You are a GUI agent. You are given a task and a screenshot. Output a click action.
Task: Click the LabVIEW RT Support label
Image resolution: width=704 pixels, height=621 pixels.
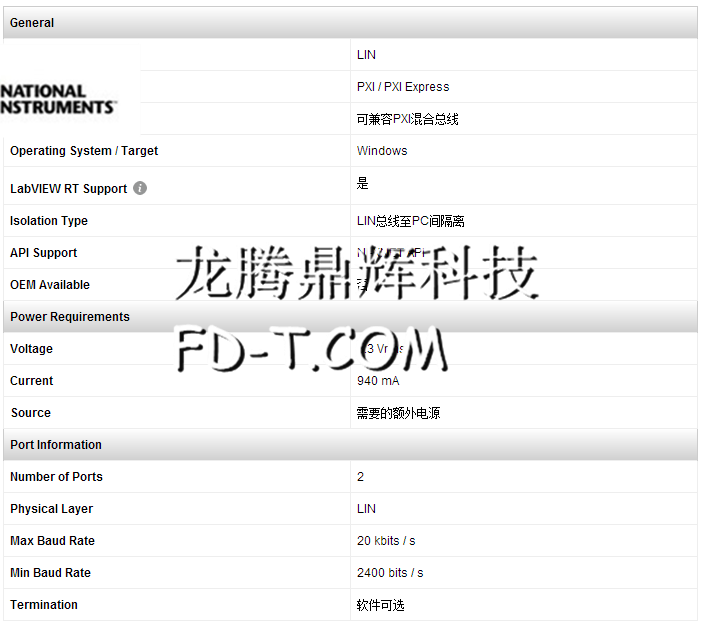(69, 189)
